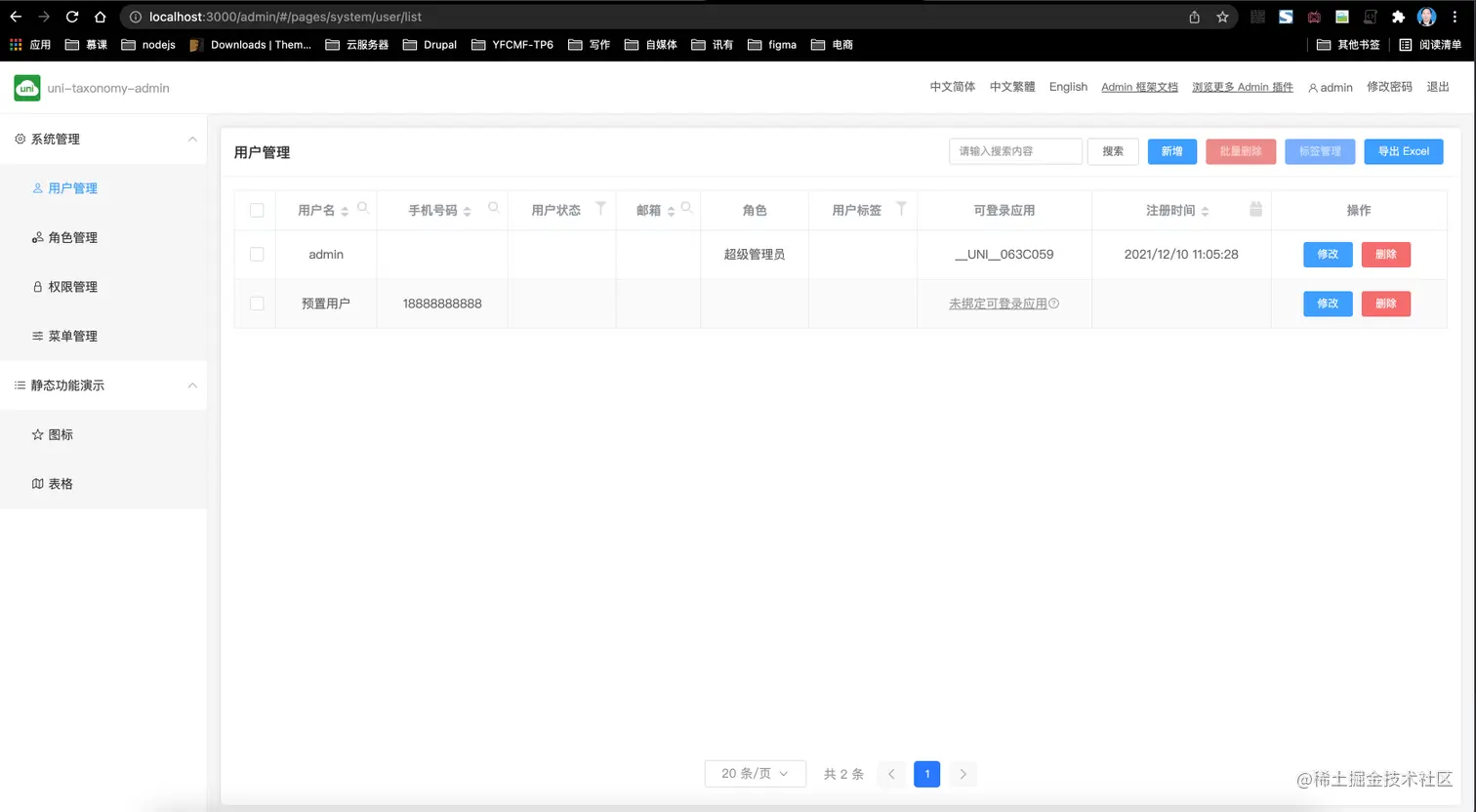Click the uni logo in top left

pyautogui.click(x=26, y=88)
